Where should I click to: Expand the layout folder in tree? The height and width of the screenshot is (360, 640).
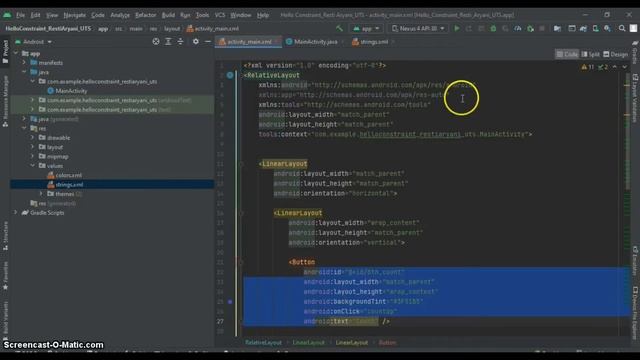click(x=33, y=147)
